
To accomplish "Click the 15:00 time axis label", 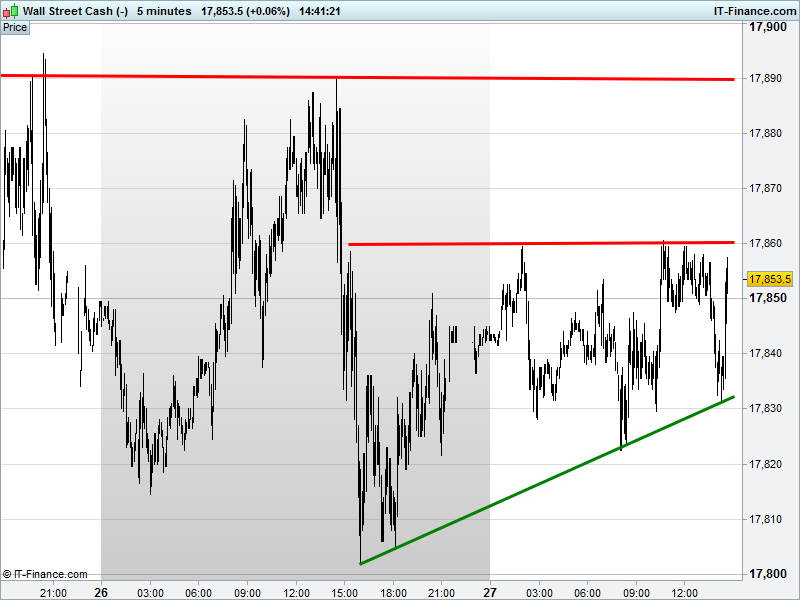I will (344, 593).
